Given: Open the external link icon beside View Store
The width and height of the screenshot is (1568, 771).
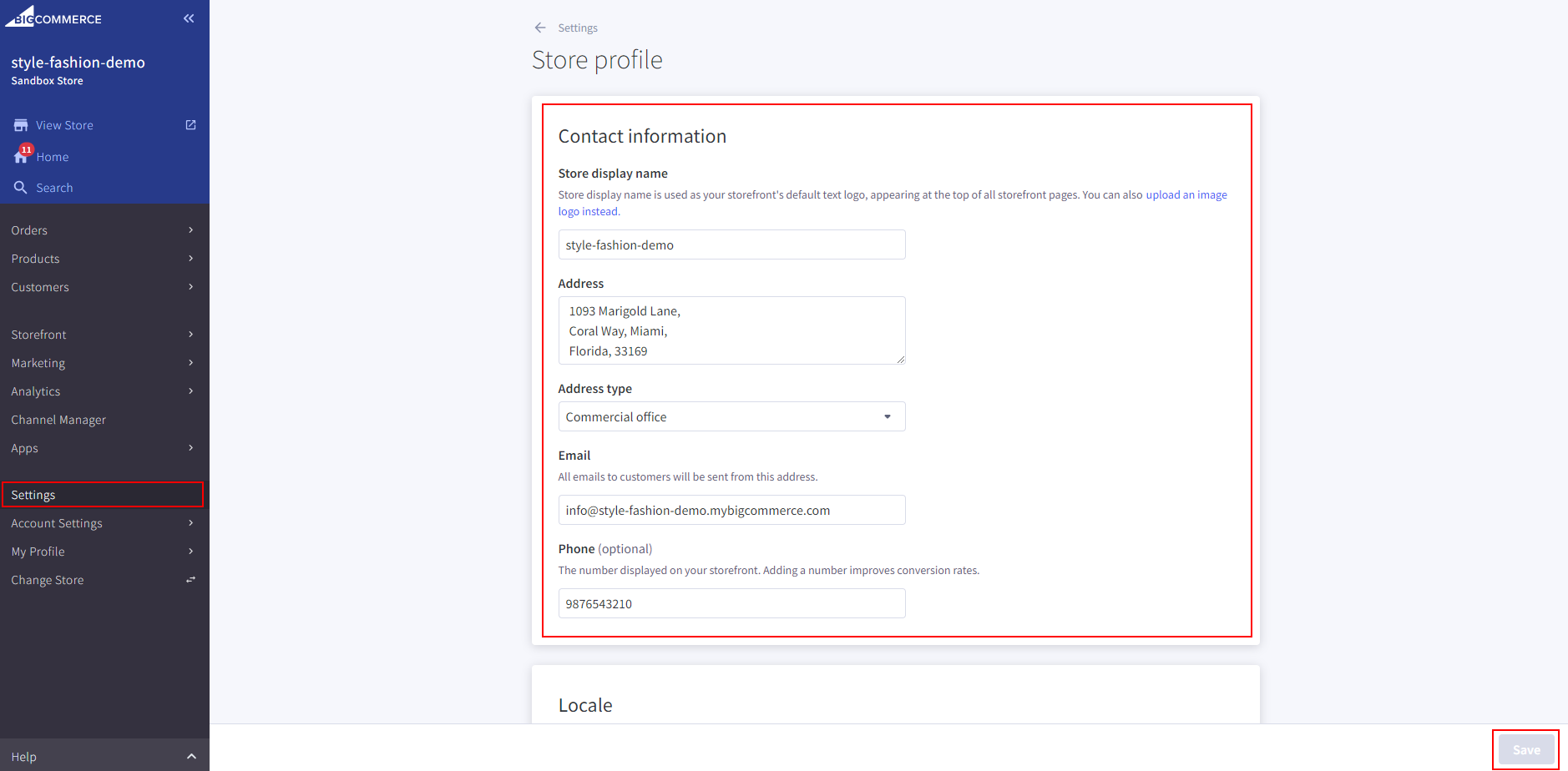Looking at the screenshot, I should [x=190, y=125].
